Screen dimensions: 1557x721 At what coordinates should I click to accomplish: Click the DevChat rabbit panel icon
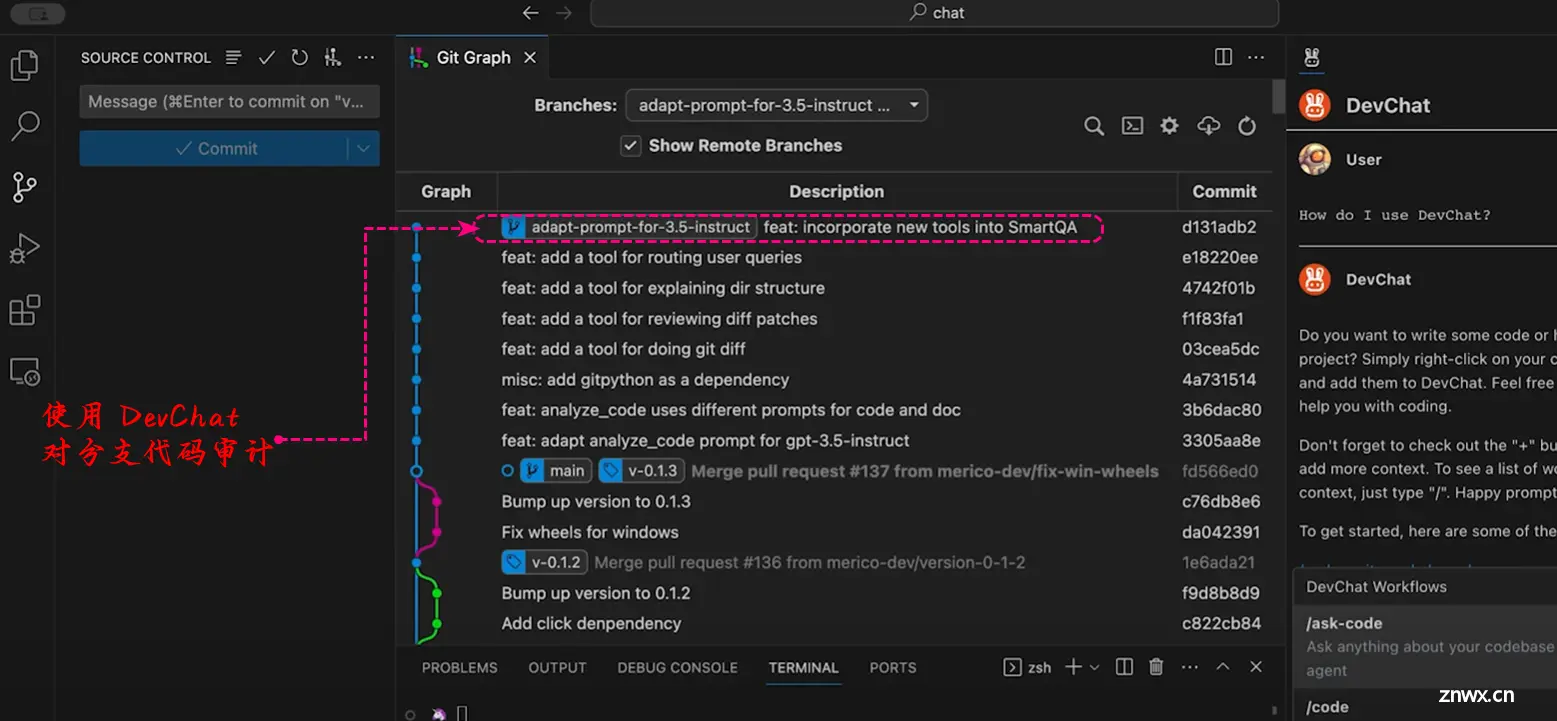click(1312, 58)
